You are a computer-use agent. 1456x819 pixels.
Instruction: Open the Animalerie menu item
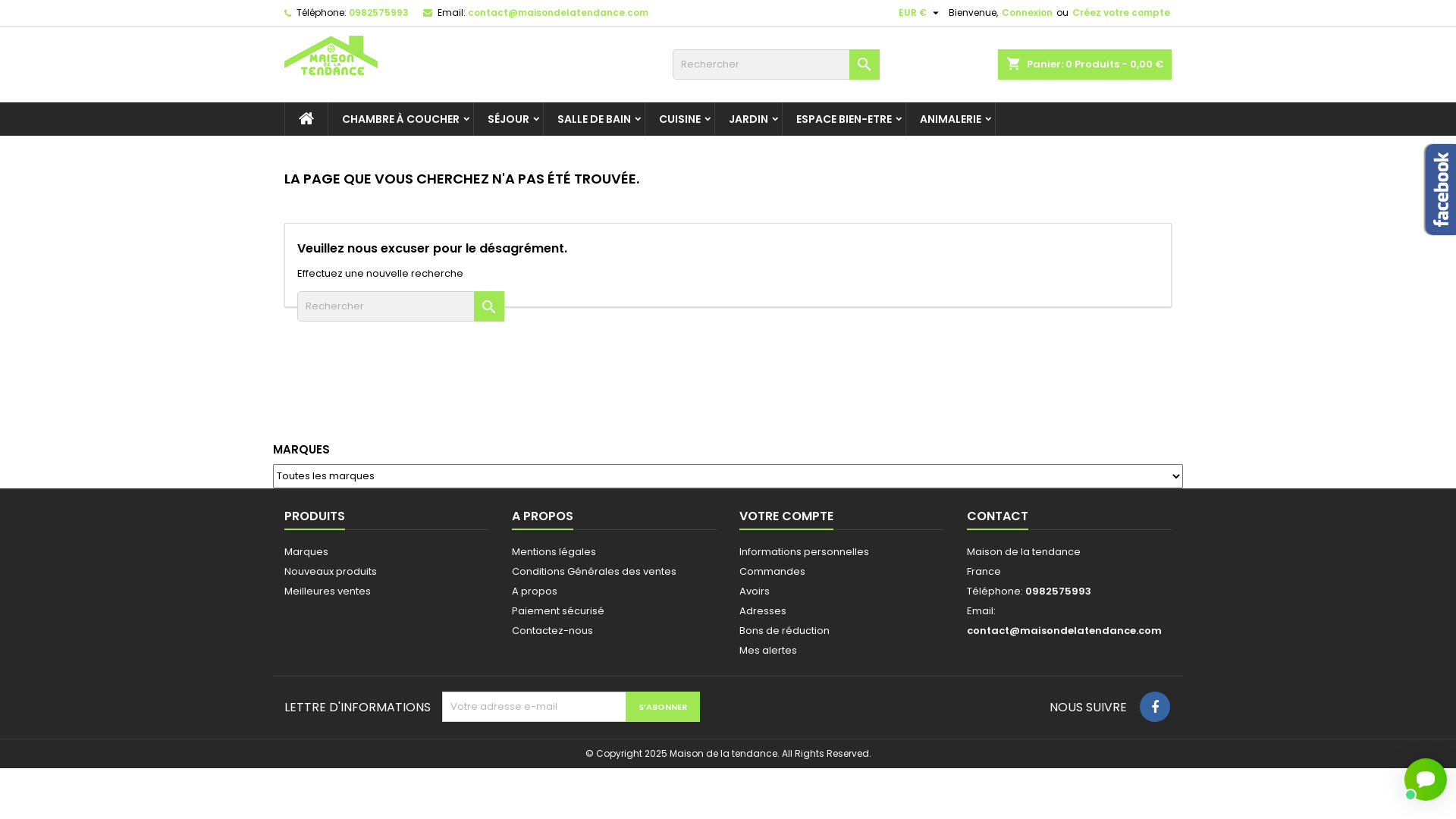[949, 119]
